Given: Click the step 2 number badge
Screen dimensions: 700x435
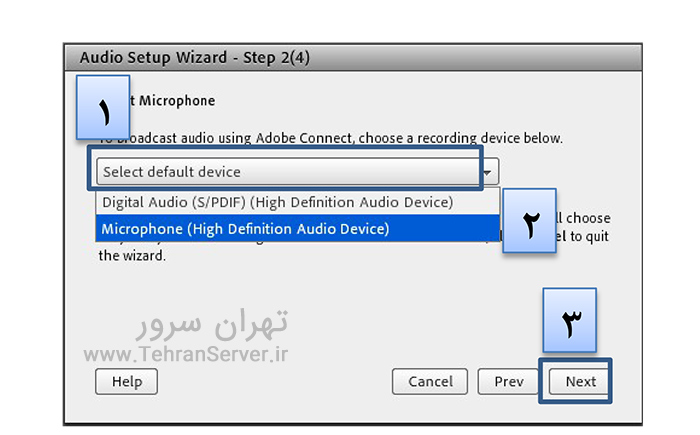Looking at the screenshot, I should pyautogui.click(x=528, y=223).
